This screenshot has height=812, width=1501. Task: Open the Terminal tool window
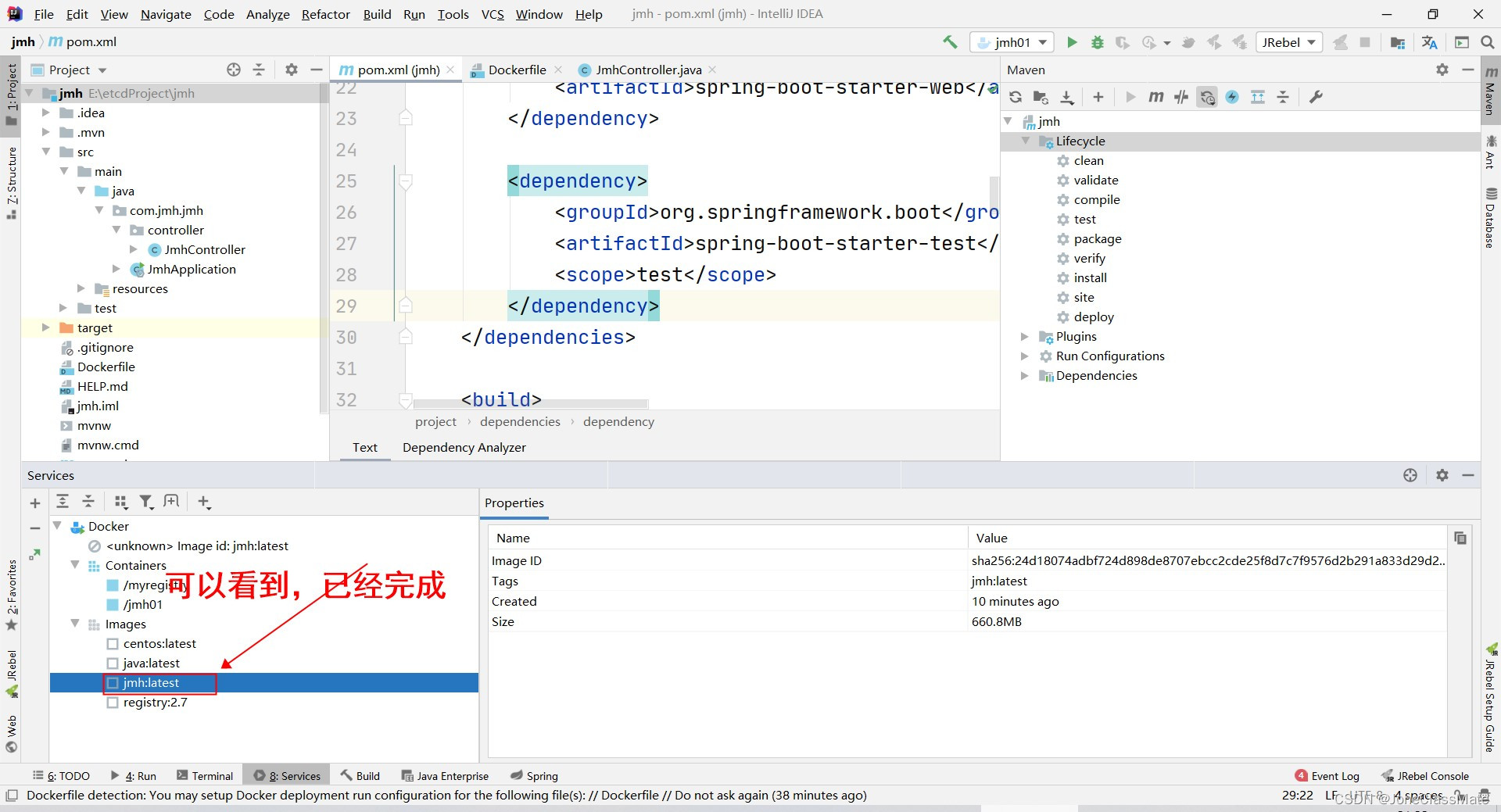pyautogui.click(x=205, y=776)
